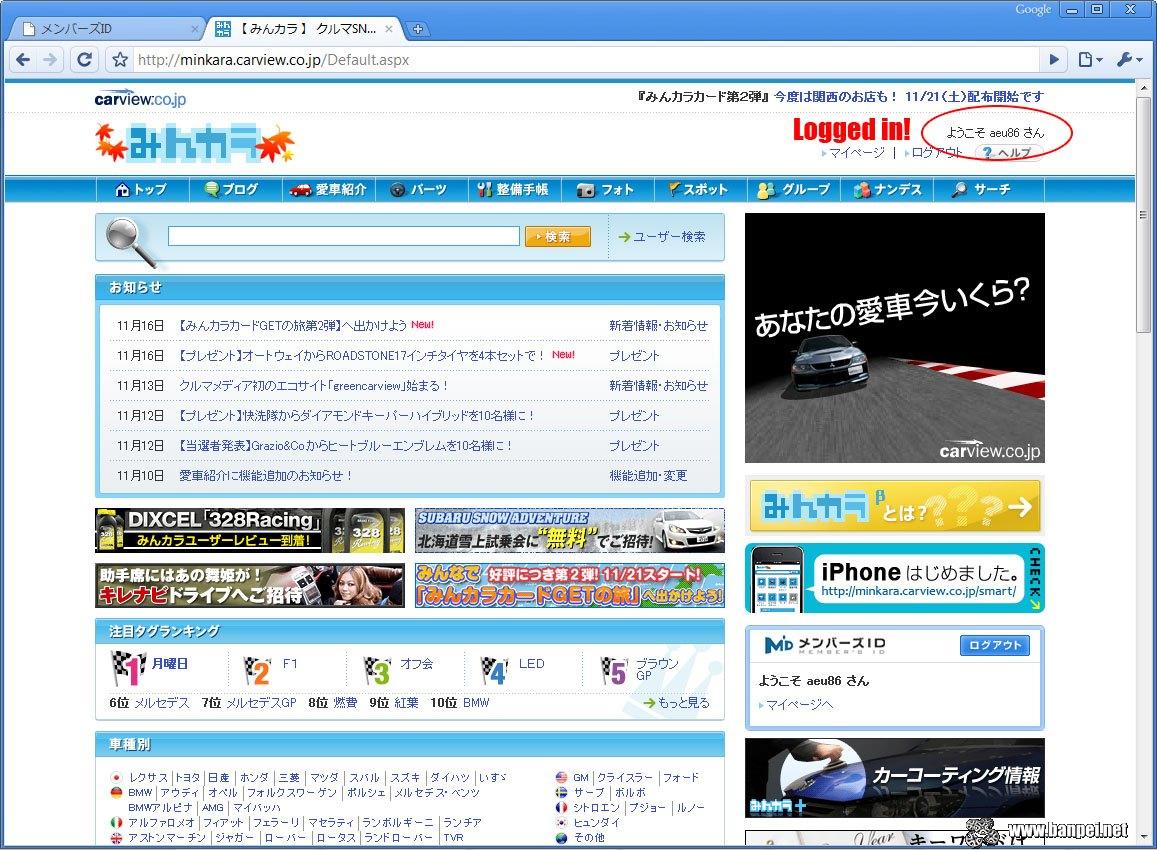Click the みんカラβとは banner
1157x850 pixels.
(895, 506)
